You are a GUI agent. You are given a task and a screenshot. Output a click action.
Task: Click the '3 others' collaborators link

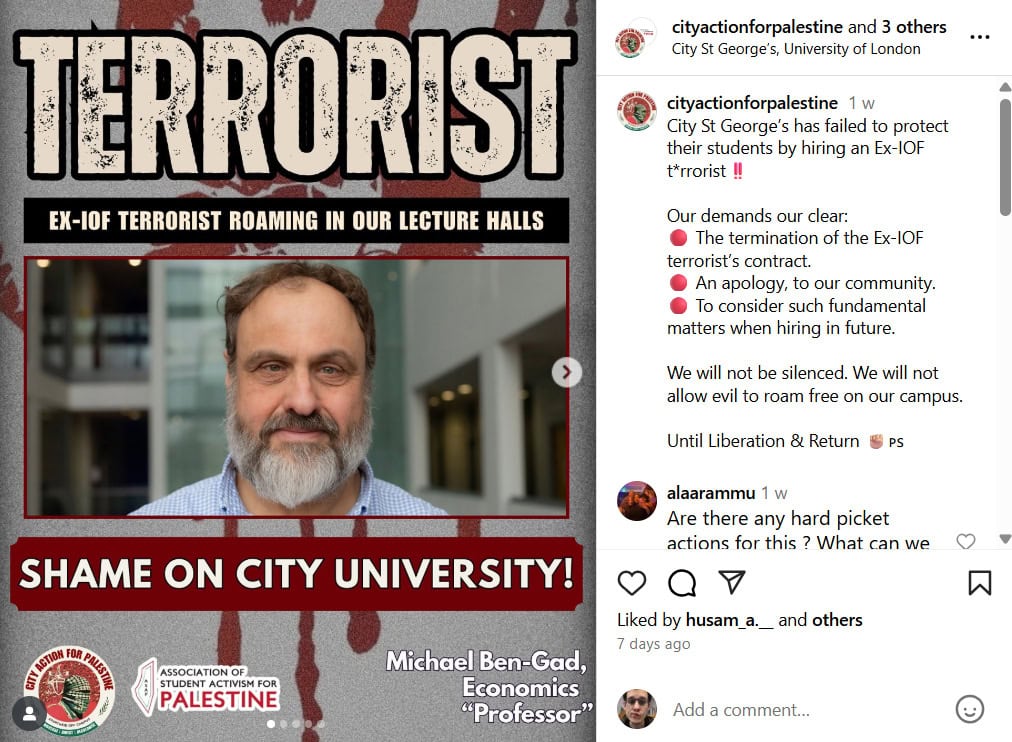point(913,27)
